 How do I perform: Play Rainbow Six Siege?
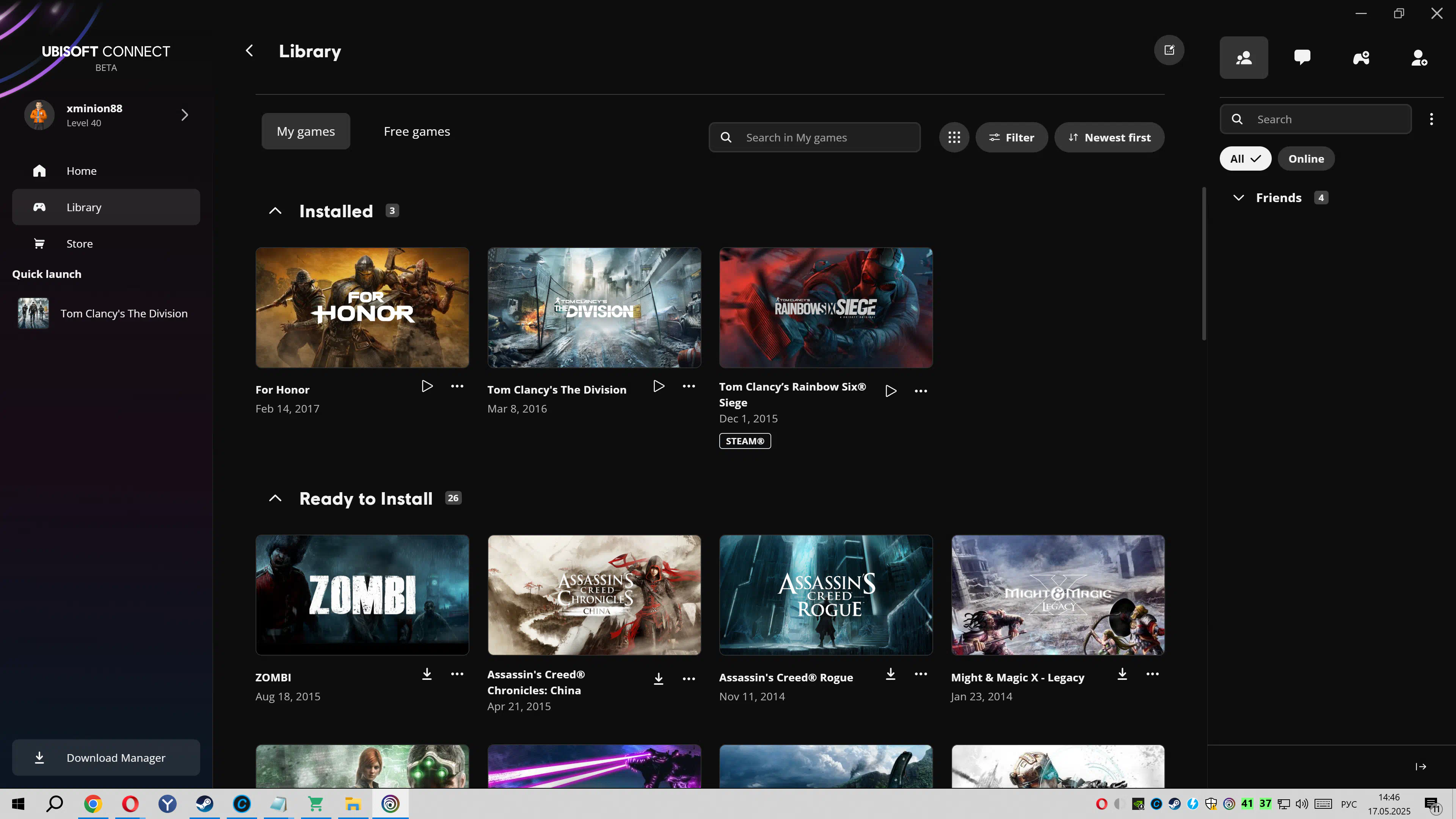[x=891, y=391]
